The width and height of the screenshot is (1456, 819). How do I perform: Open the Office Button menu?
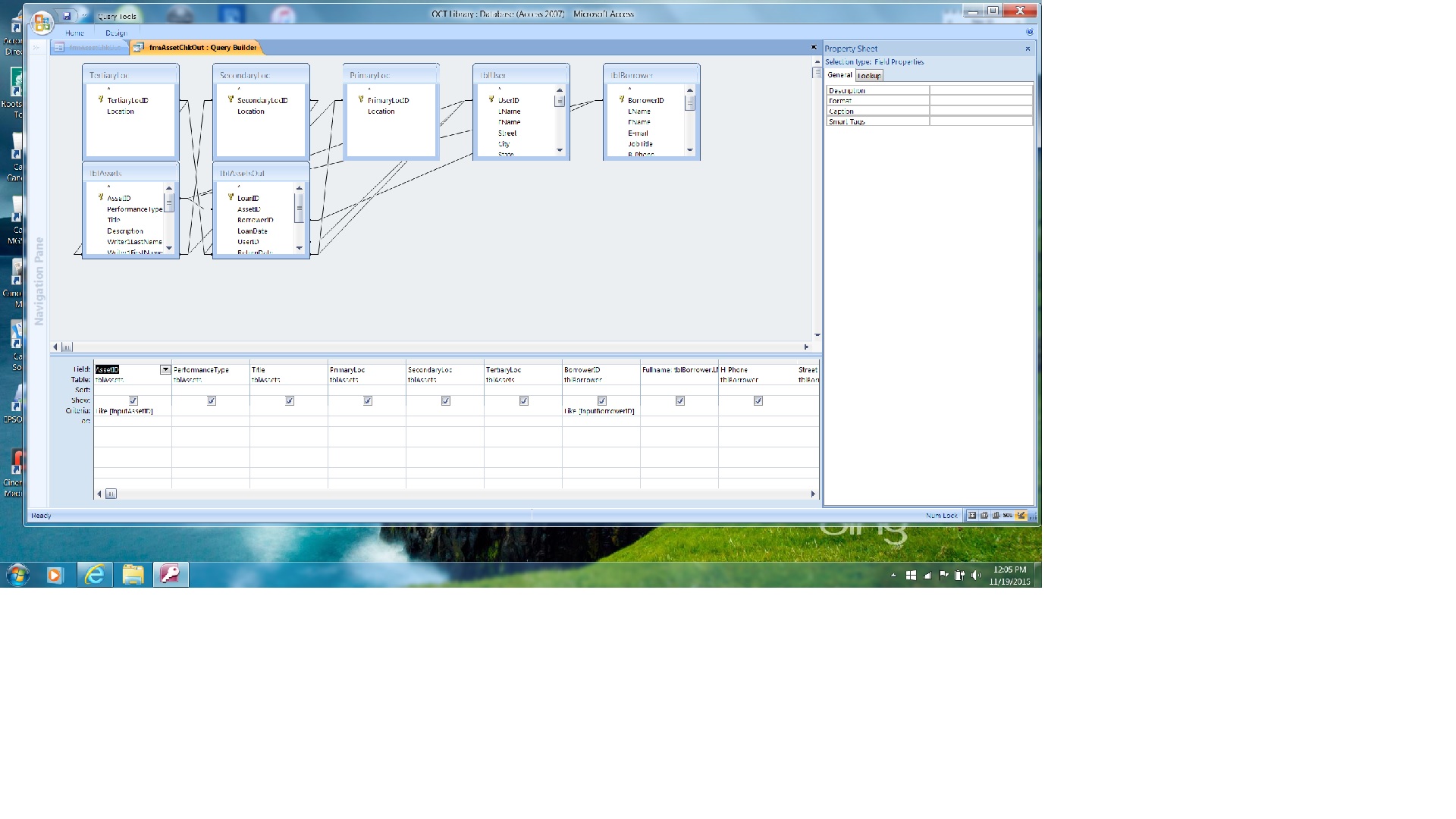pos(42,21)
